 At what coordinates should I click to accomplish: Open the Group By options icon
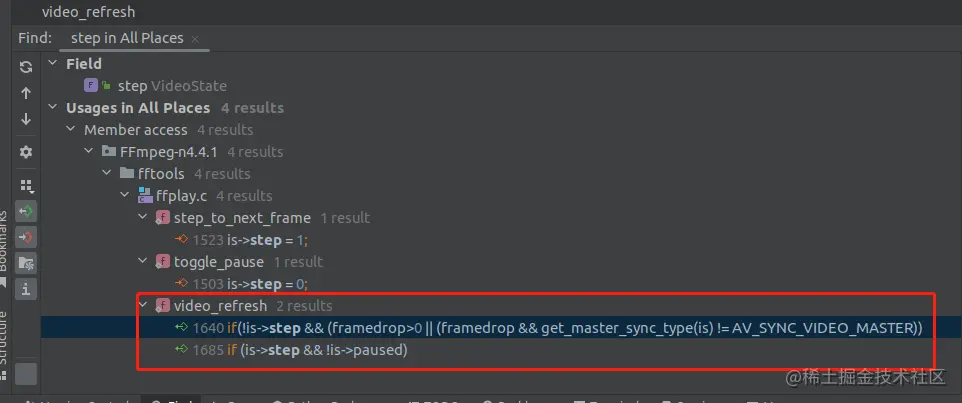[x=26, y=185]
